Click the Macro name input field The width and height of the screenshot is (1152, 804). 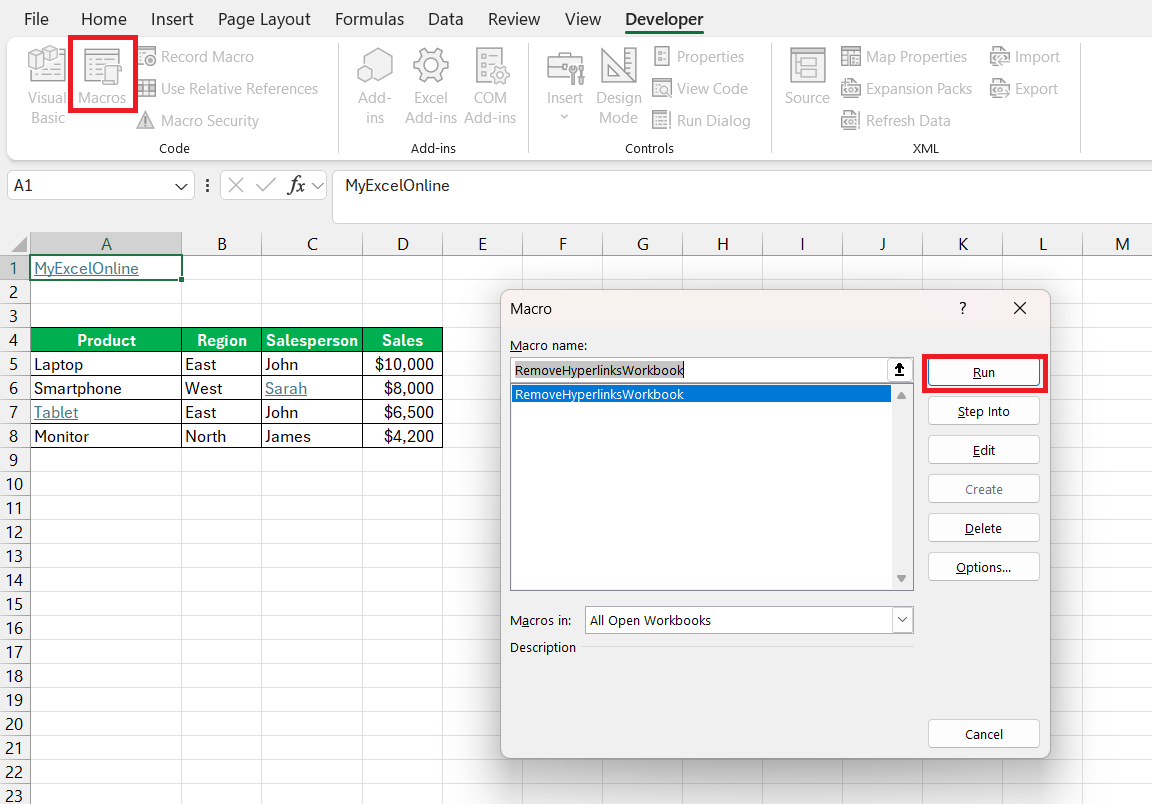pyautogui.click(x=699, y=370)
